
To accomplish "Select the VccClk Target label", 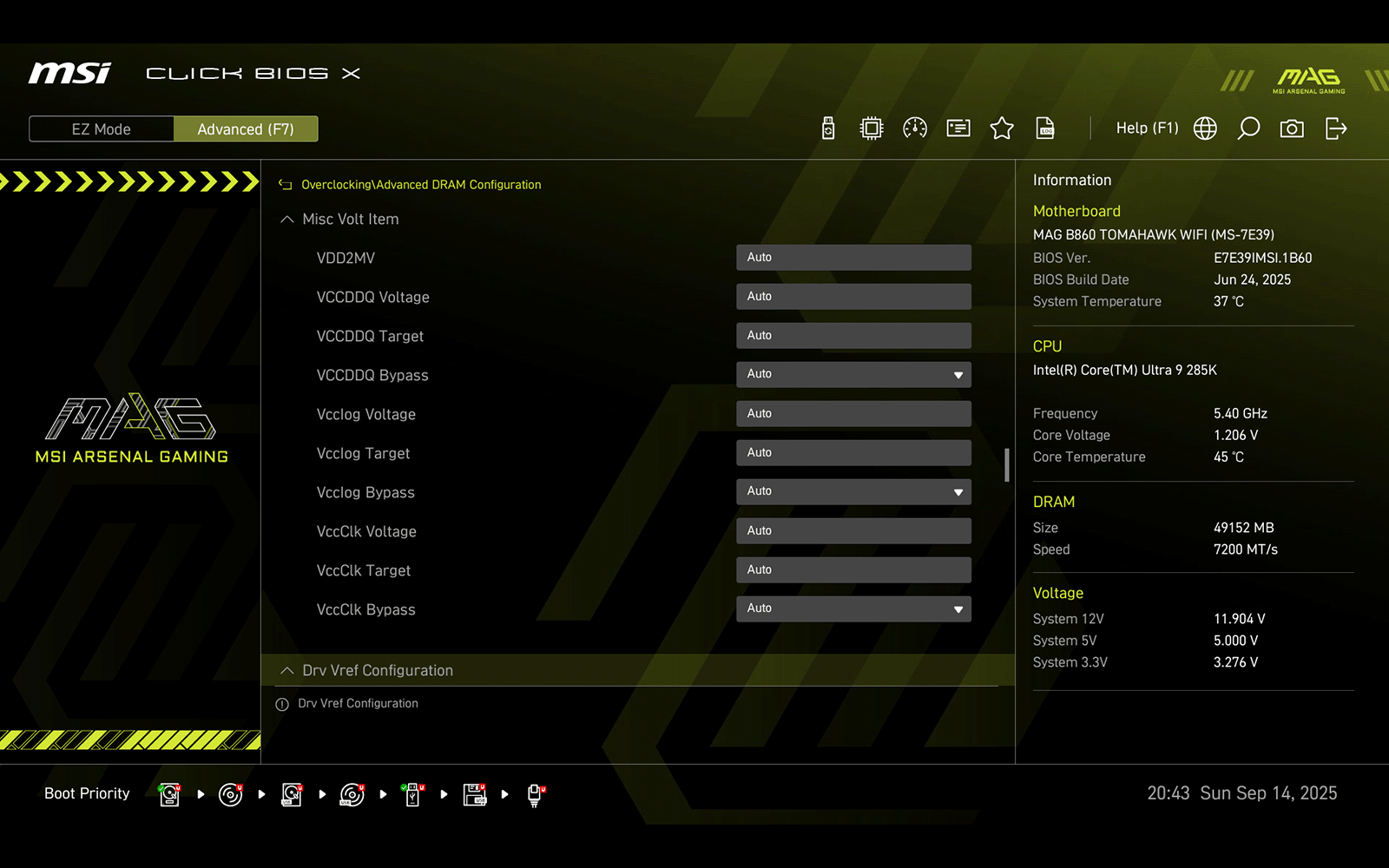I will [x=364, y=570].
